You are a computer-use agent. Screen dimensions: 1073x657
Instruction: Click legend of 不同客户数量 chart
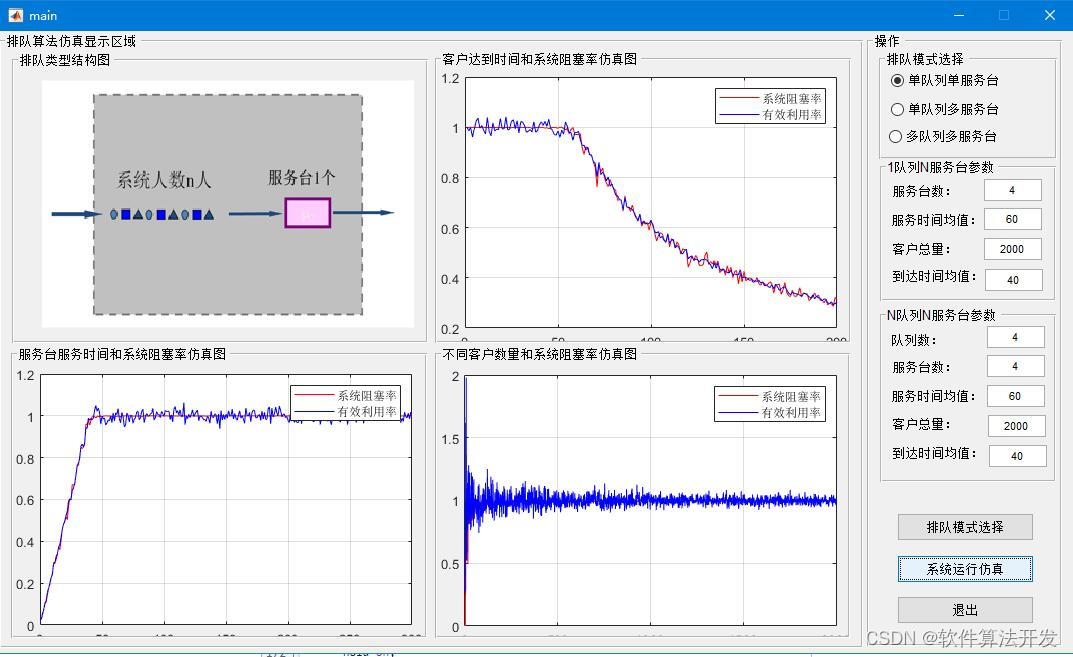click(x=770, y=404)
